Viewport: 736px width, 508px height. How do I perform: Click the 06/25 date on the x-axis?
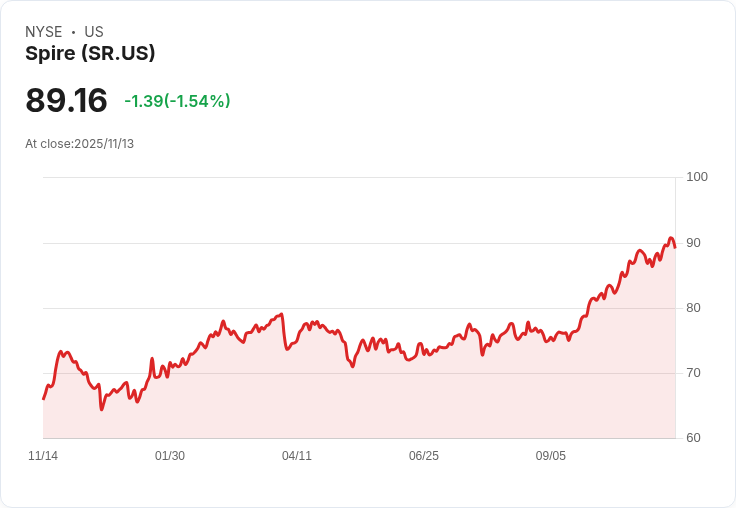click(x=424, y=456)
